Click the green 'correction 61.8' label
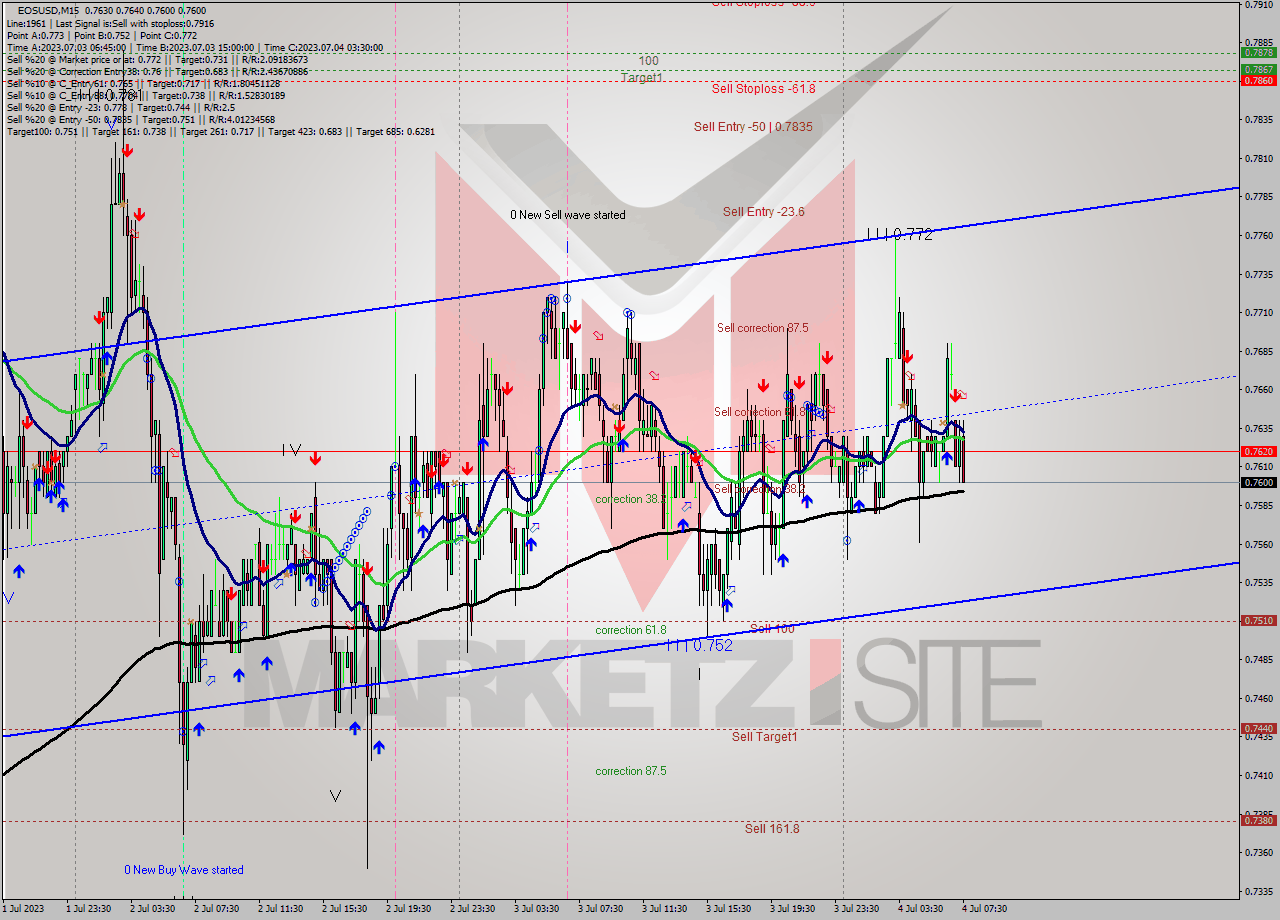Image resolution: width=1280 pixels, height=920 pixels. (630, 630)
